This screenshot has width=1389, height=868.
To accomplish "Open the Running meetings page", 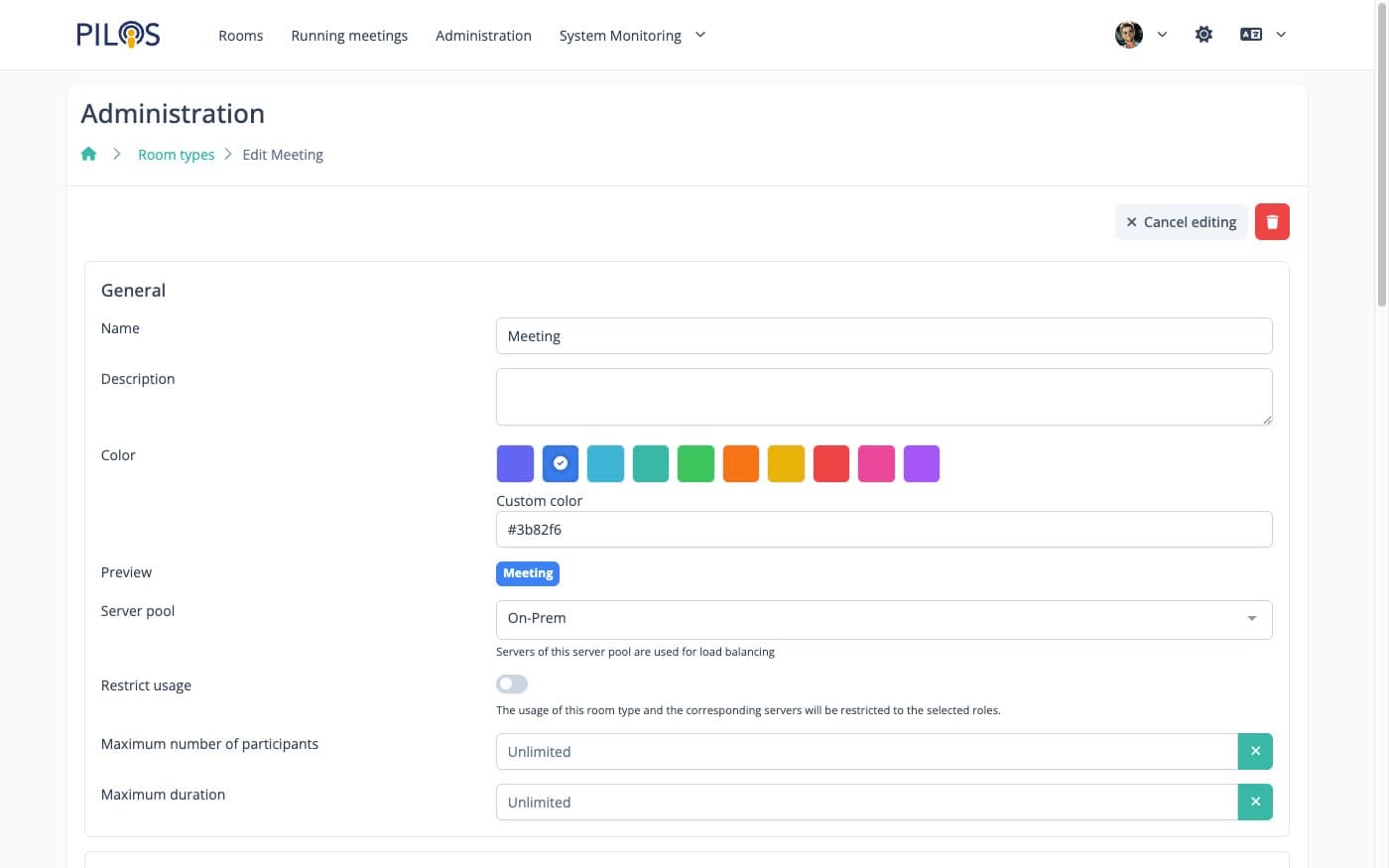I will click(x=349, y=36).
